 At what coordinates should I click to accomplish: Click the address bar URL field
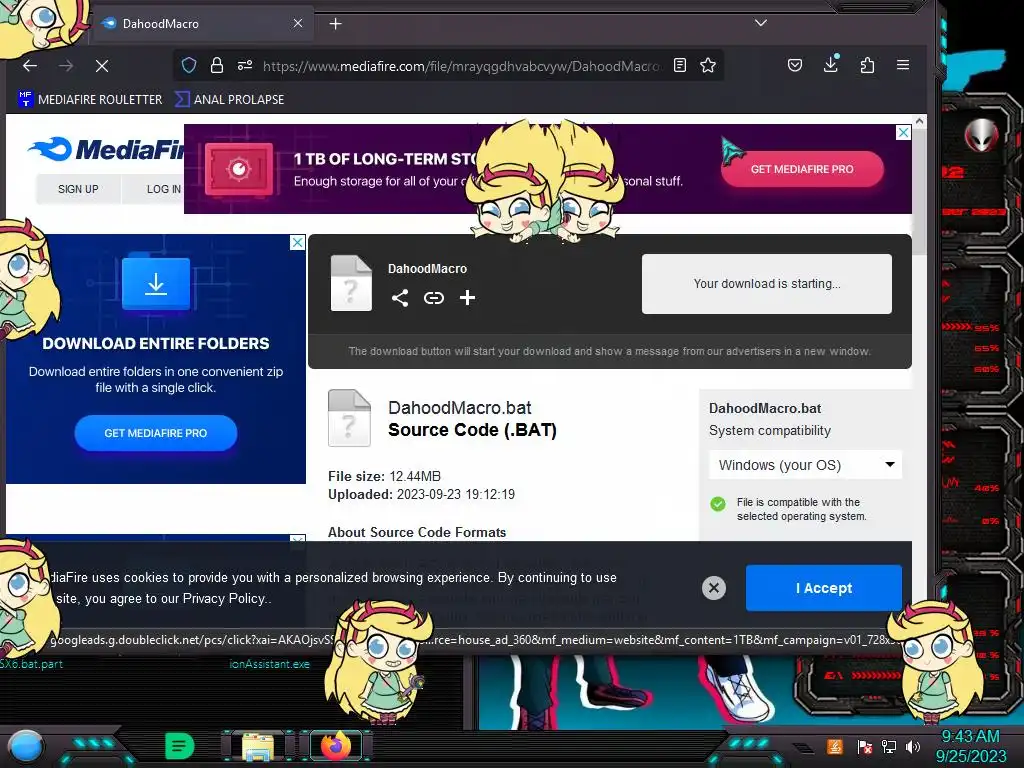pos(460,65)
